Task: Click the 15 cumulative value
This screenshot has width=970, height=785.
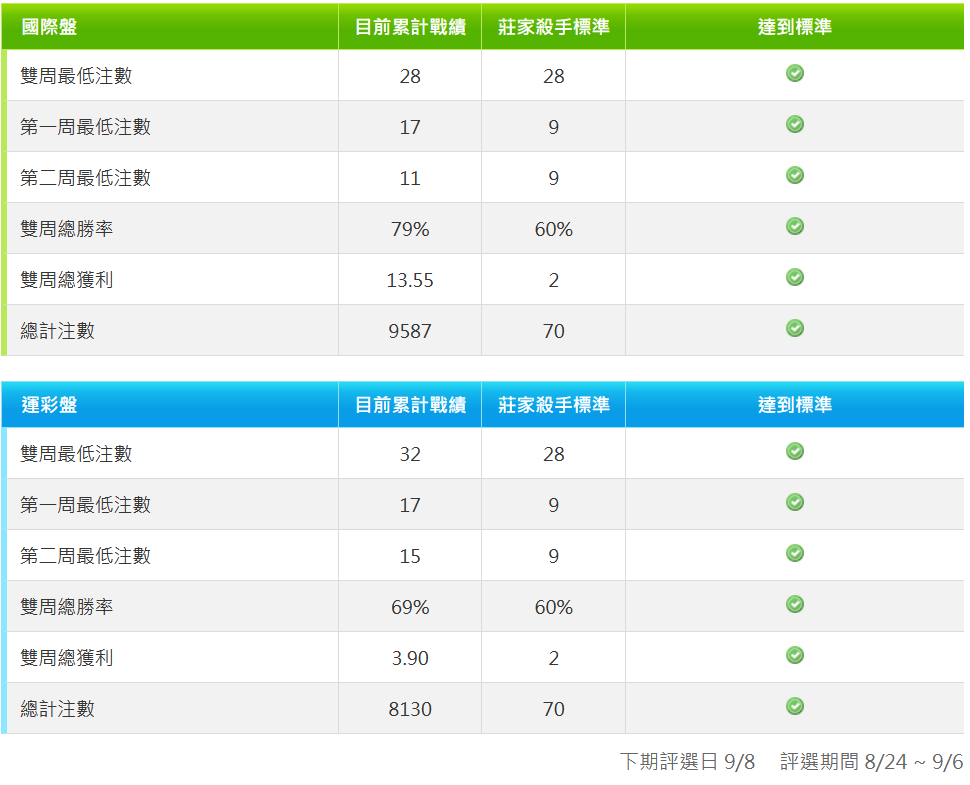Action: [410, 557]
